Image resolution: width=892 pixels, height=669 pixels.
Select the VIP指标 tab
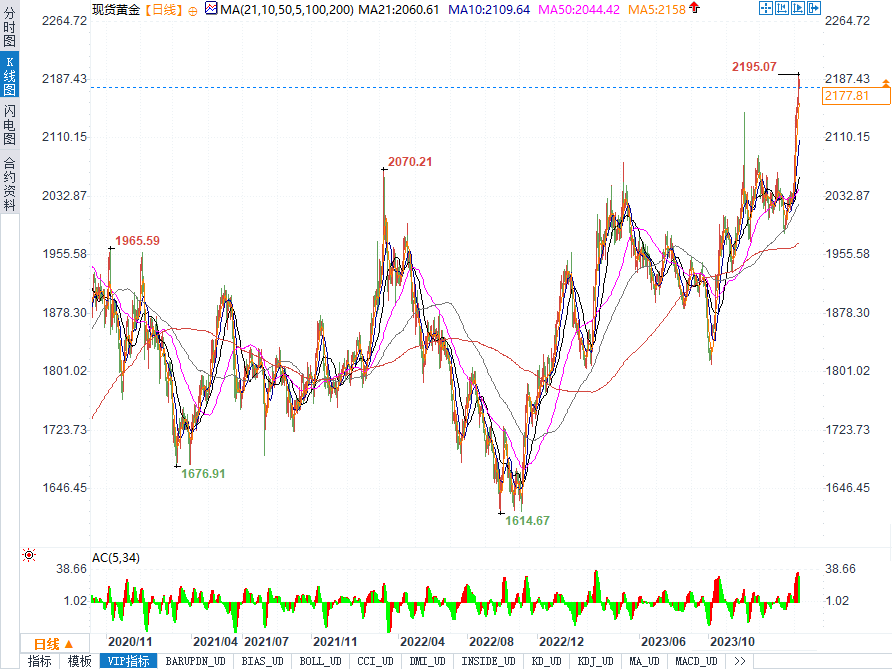[129, 661]
